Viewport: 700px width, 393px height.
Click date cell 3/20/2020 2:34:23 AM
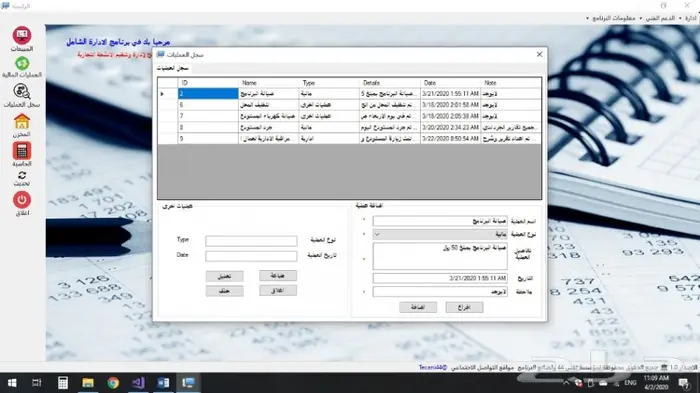tap(450, 128)
